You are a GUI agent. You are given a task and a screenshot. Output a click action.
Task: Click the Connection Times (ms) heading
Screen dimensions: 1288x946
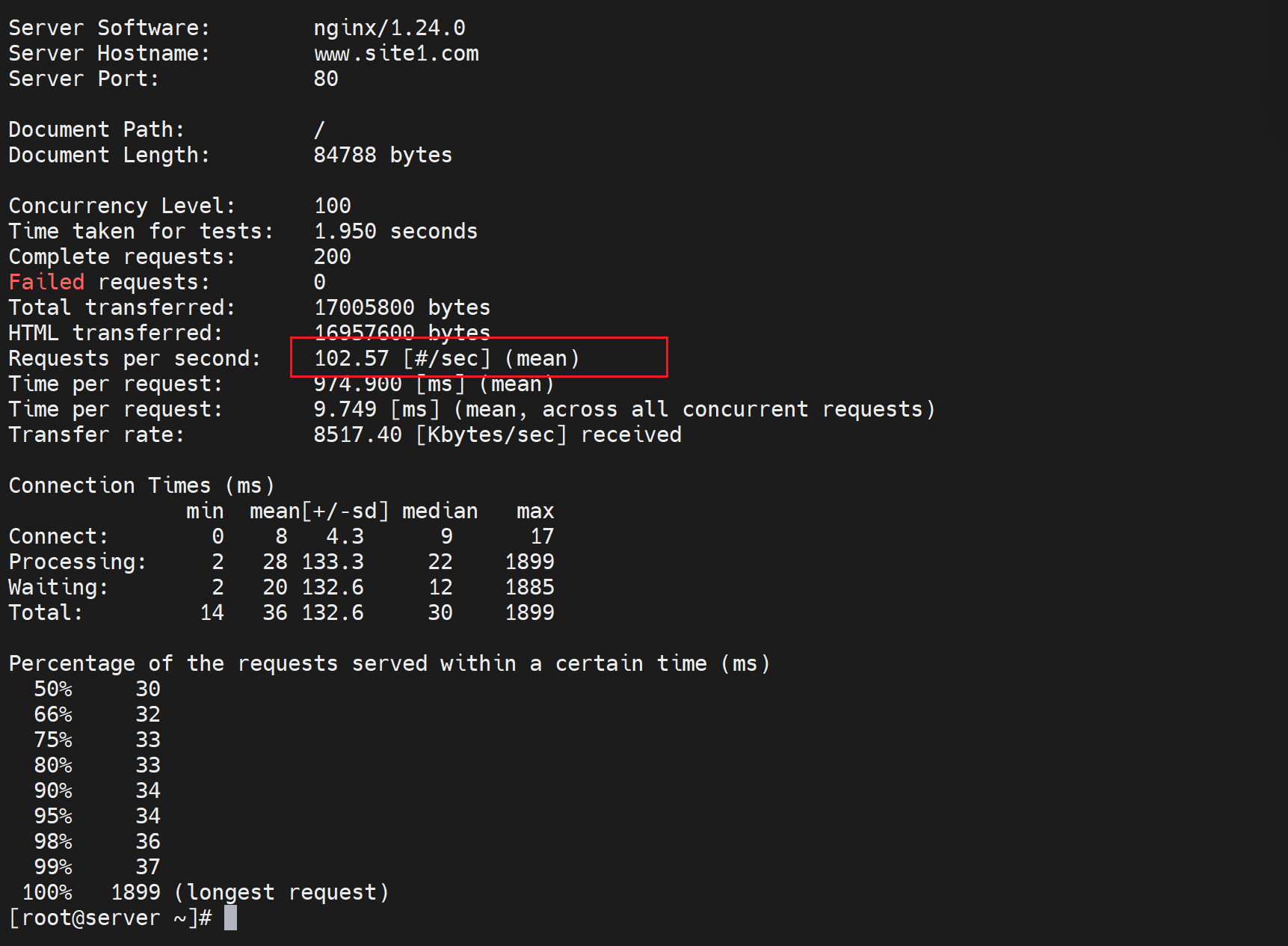pyautogui.click(x=141, y=486)
